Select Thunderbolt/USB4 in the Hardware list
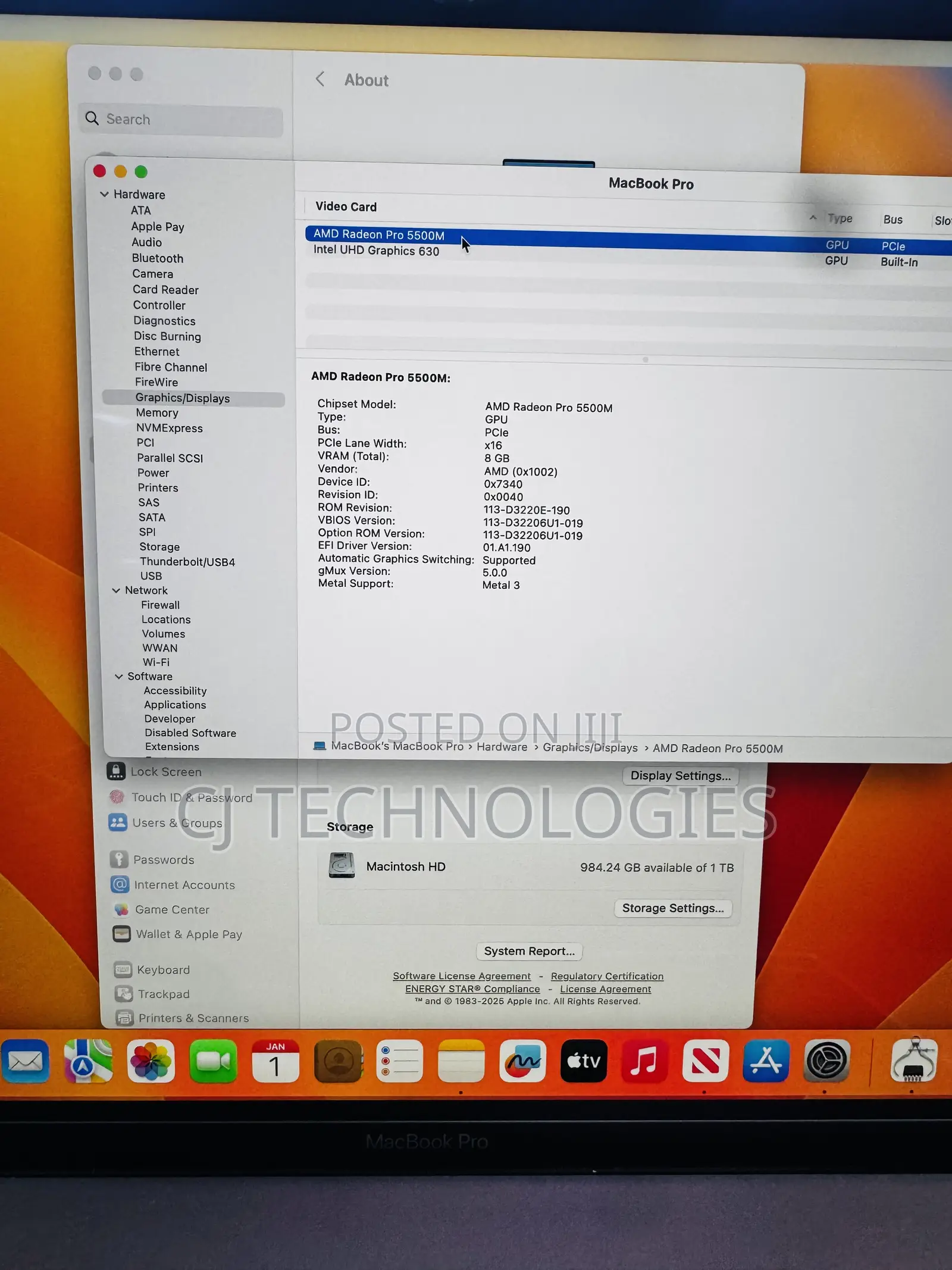The width and height of the screenshot is (952, 1270). point(187,562)
